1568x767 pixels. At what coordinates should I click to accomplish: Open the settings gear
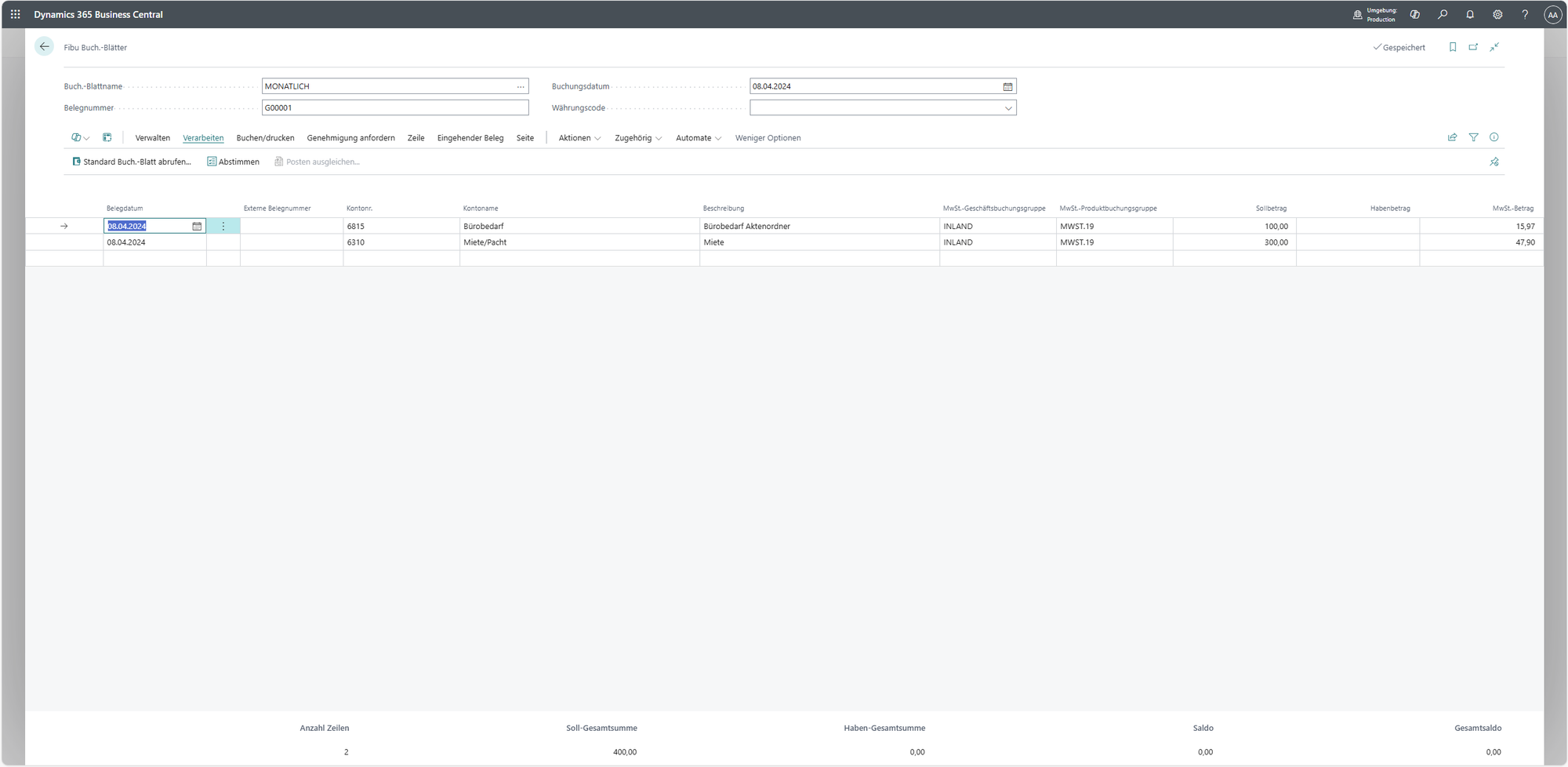point(1497,14)
